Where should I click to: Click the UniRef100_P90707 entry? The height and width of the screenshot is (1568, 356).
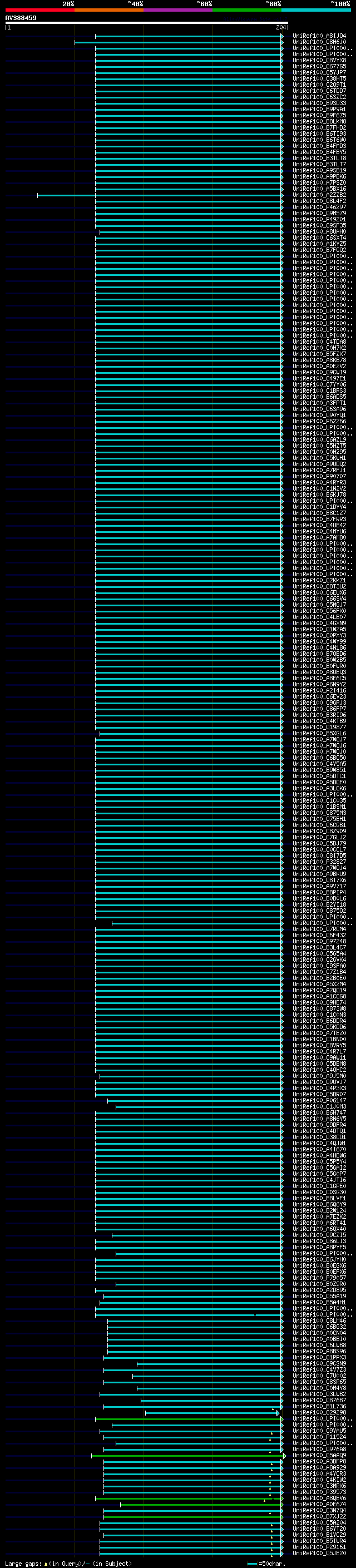[319, 477]
